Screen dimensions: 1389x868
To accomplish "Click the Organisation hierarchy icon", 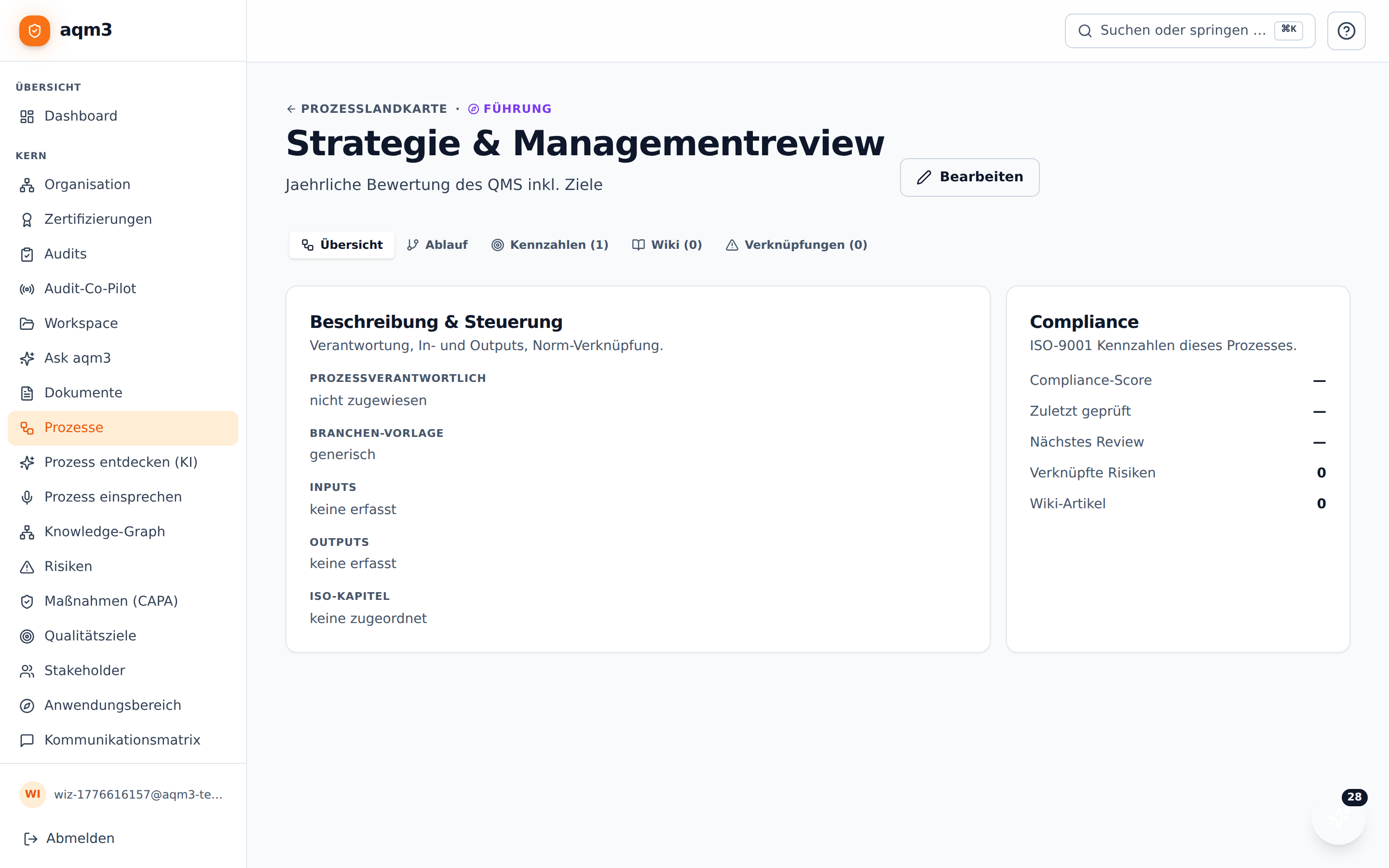I will tap(27, 185).
